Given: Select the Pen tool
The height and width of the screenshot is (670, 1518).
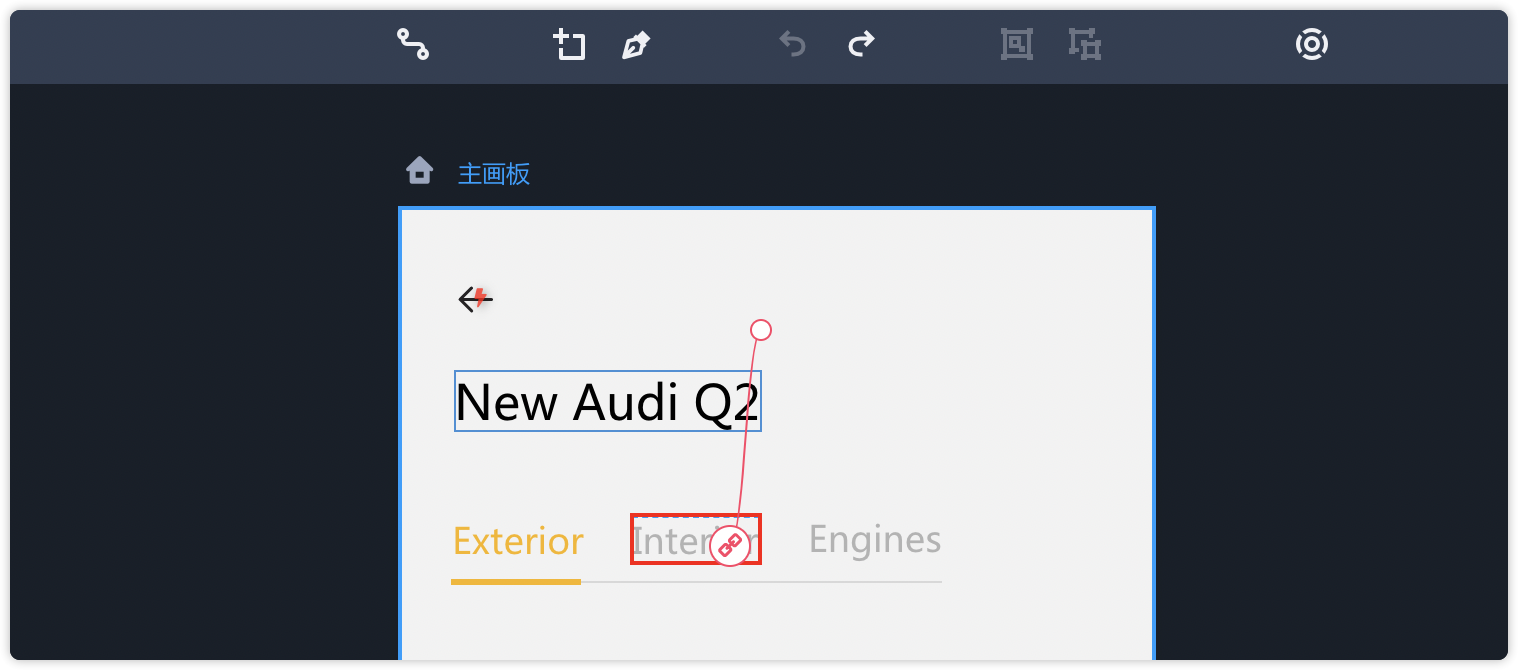Looking at the screenshot, I should point(636,45).
